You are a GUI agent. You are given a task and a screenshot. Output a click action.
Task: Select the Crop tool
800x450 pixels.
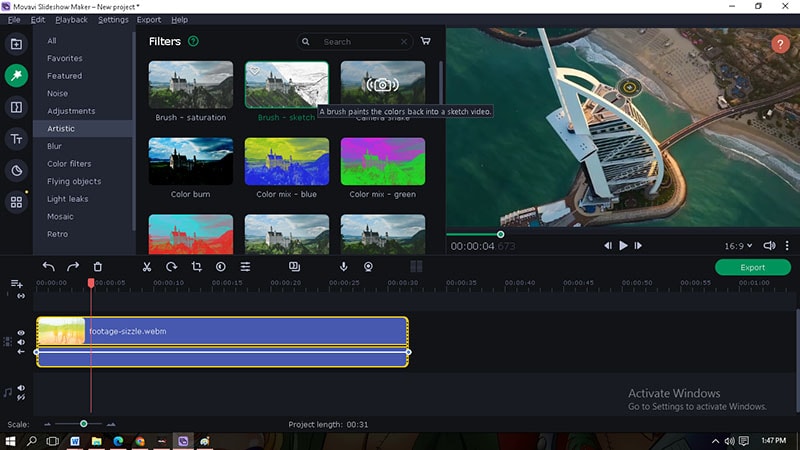196,266
